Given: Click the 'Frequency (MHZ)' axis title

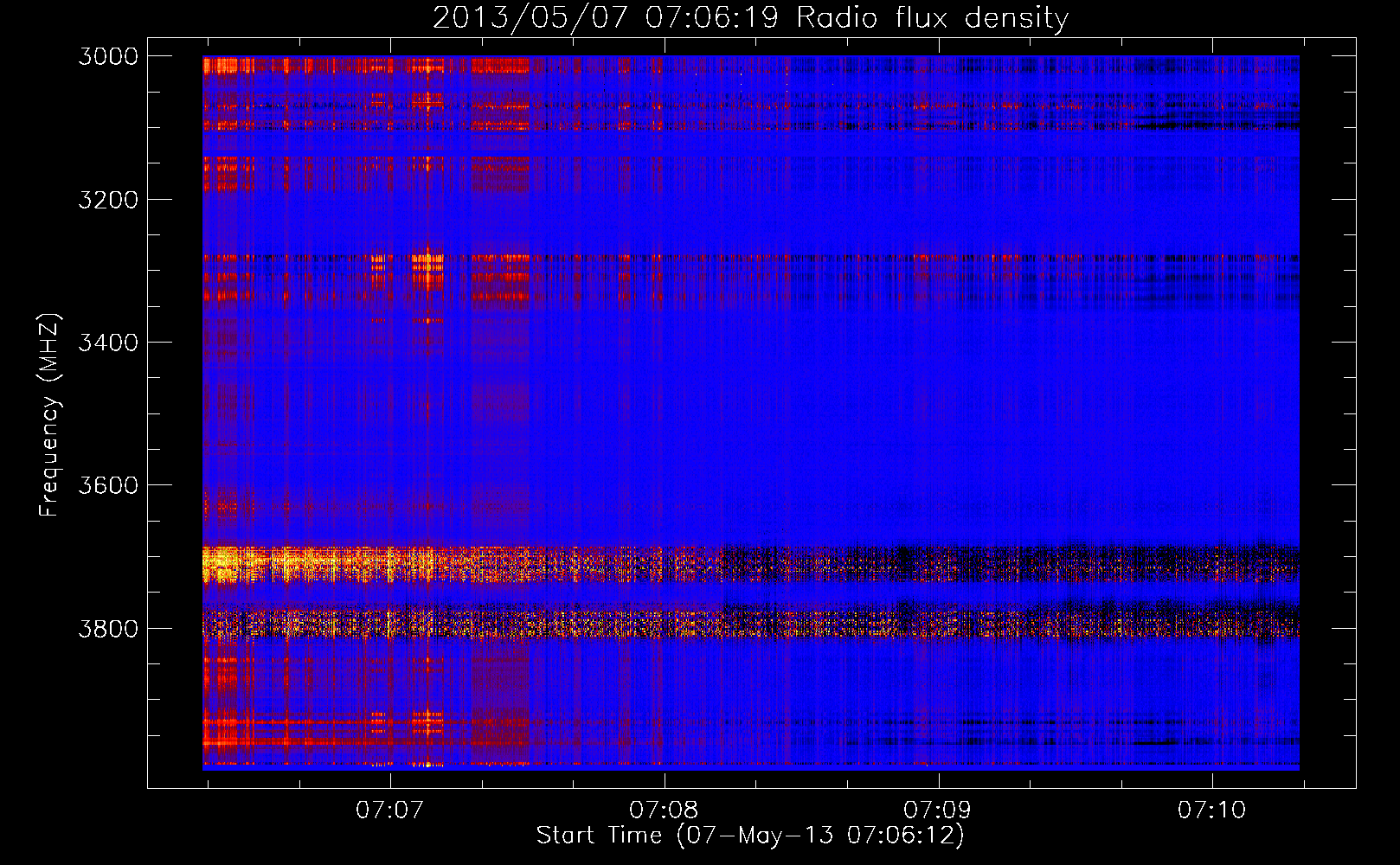Looking at the screenshot, I should click(49, 415).
